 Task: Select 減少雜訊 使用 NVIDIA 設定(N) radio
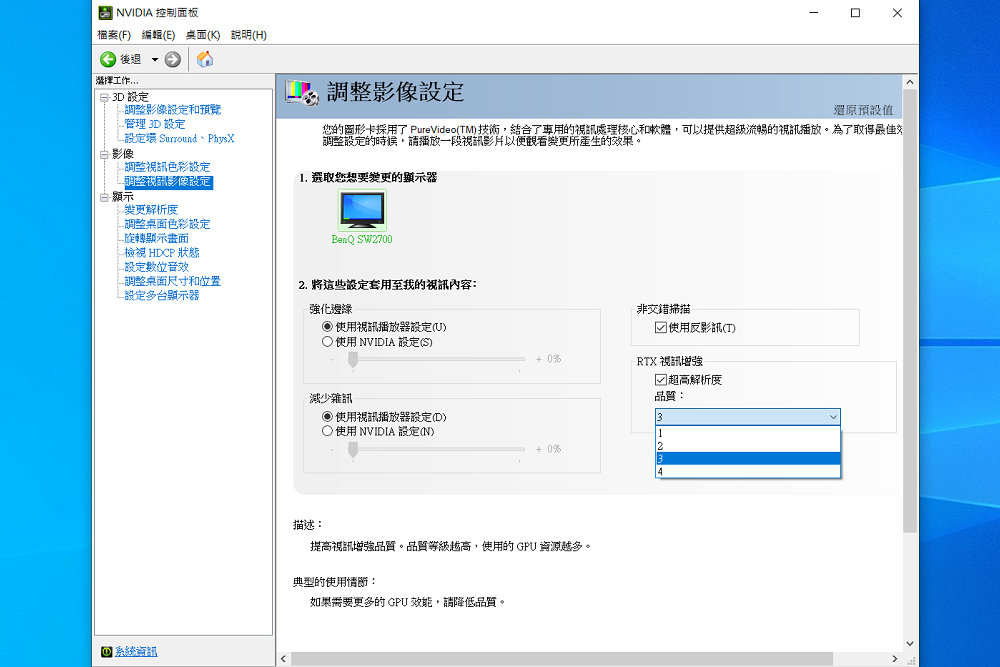coord(327,431)
